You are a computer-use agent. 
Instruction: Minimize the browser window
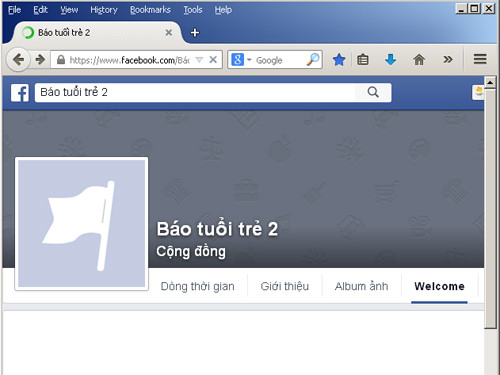[x=461, y=8]
